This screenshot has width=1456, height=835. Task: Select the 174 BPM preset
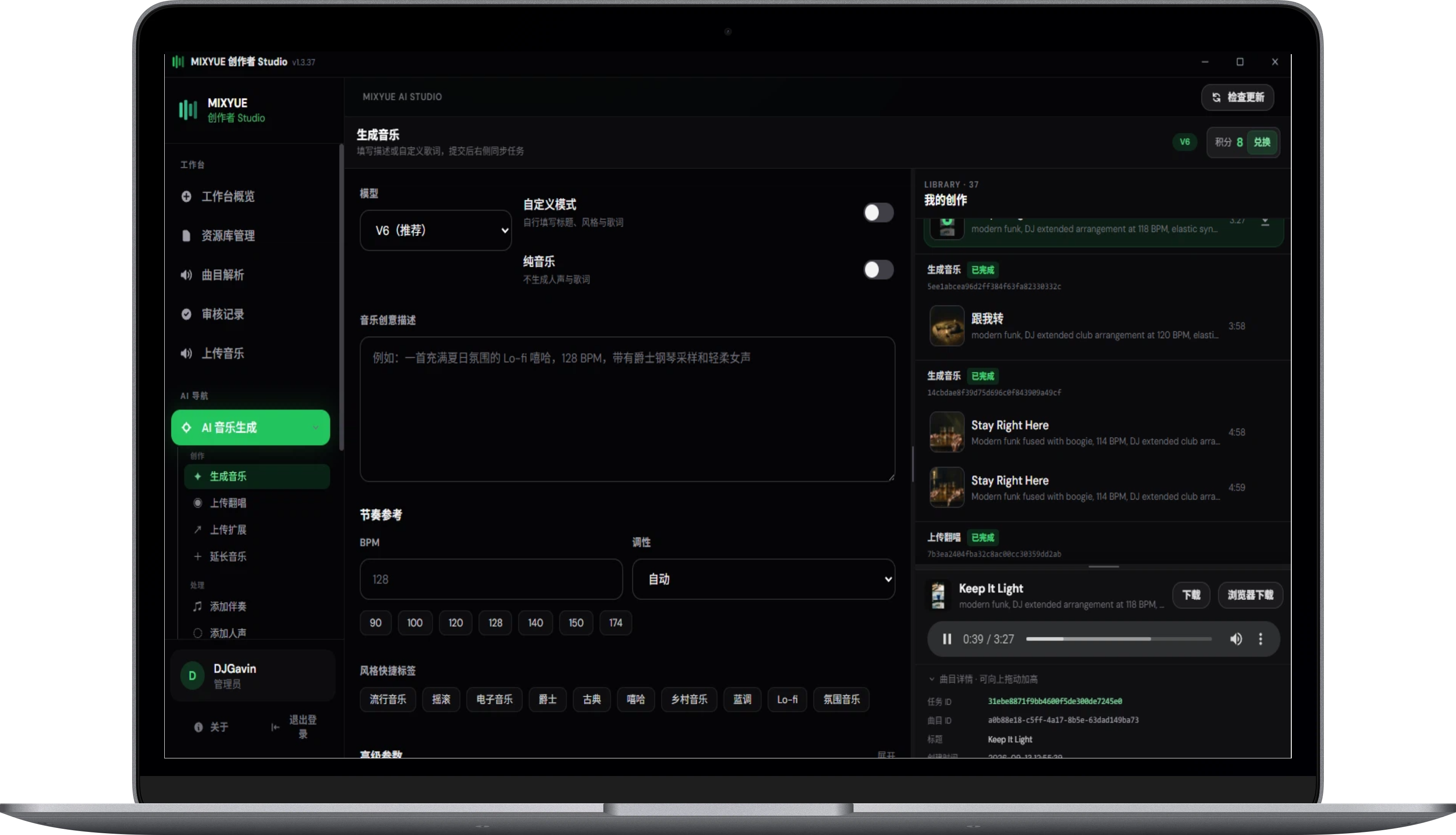pos(616,623)
